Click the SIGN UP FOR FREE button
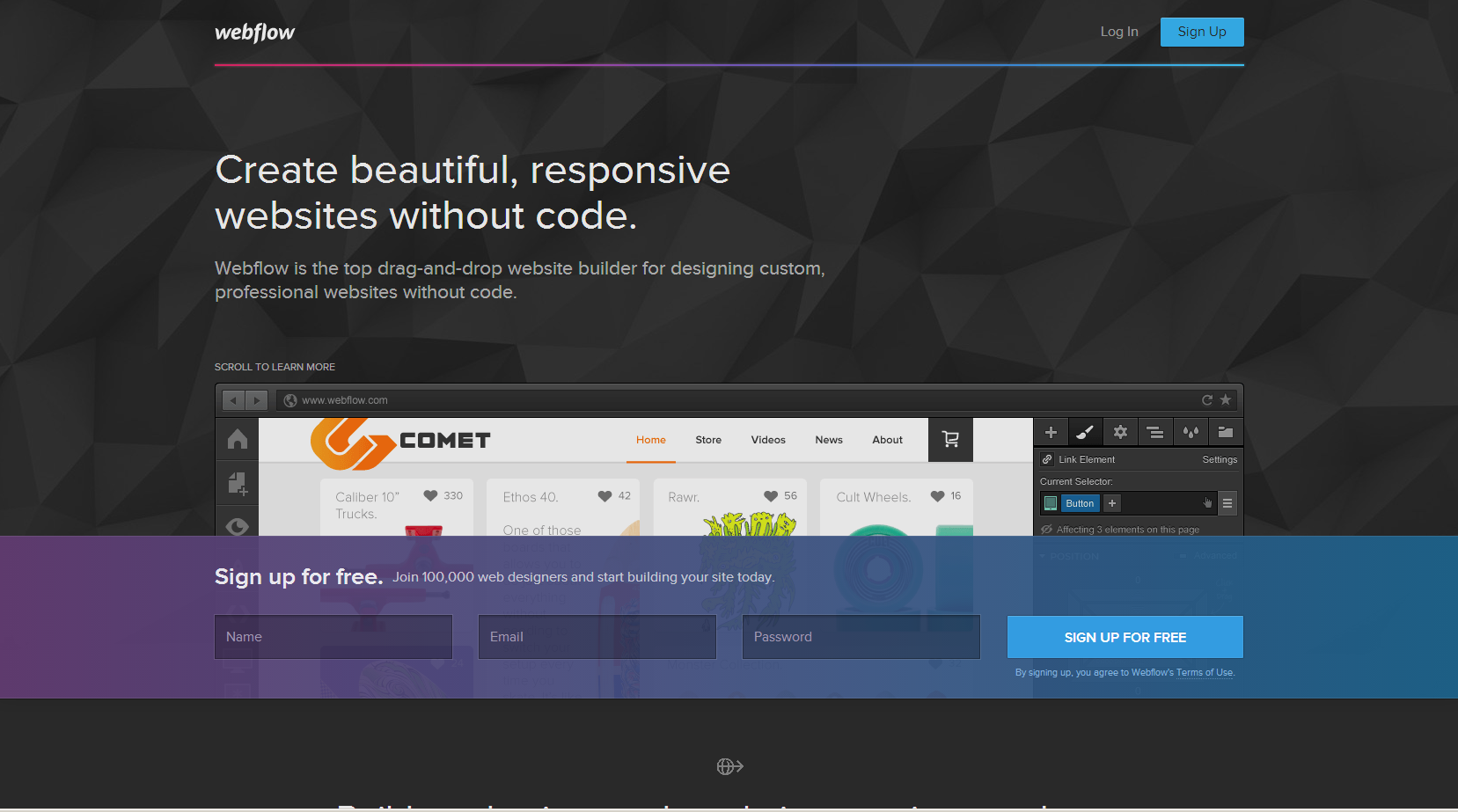1458x812 pixels. (1125, 637)
